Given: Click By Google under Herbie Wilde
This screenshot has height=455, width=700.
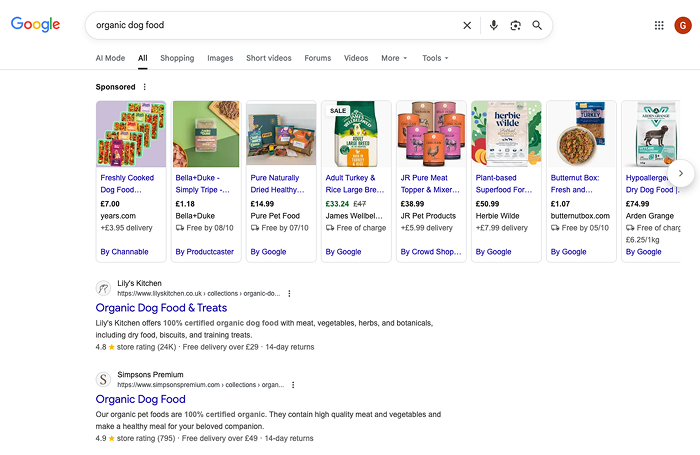Looking at the screenshot, I should pyautogui.click(x=493, y=252).
